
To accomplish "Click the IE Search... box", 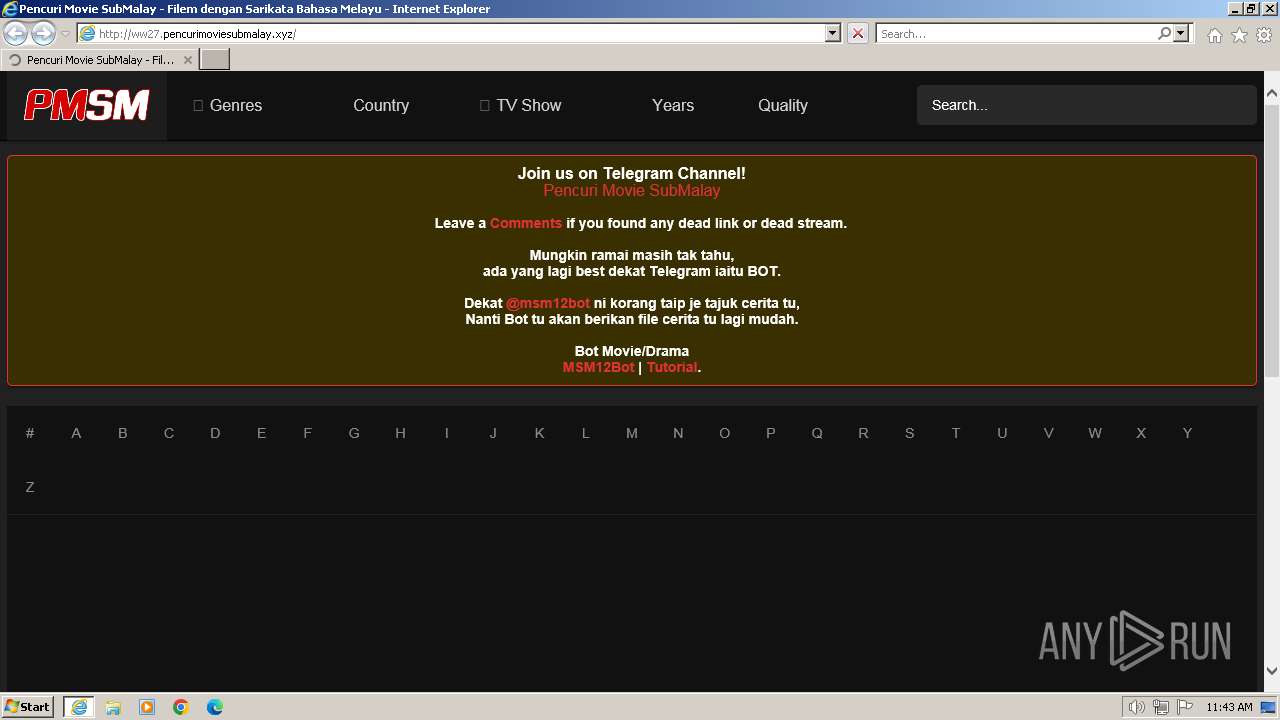I will point(1016,33).
